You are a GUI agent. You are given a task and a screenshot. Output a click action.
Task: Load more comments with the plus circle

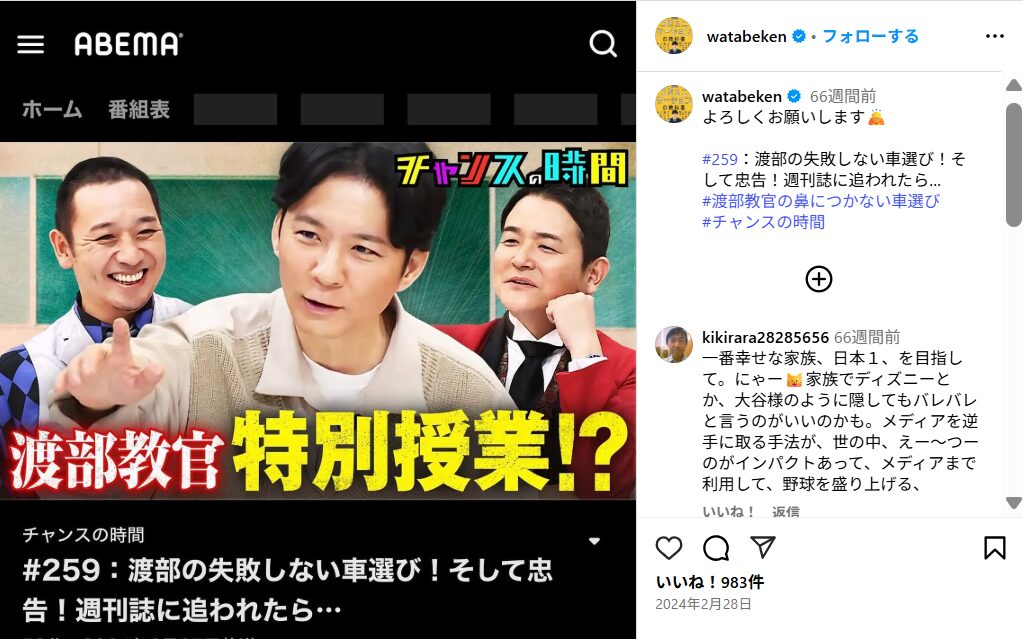818,279
